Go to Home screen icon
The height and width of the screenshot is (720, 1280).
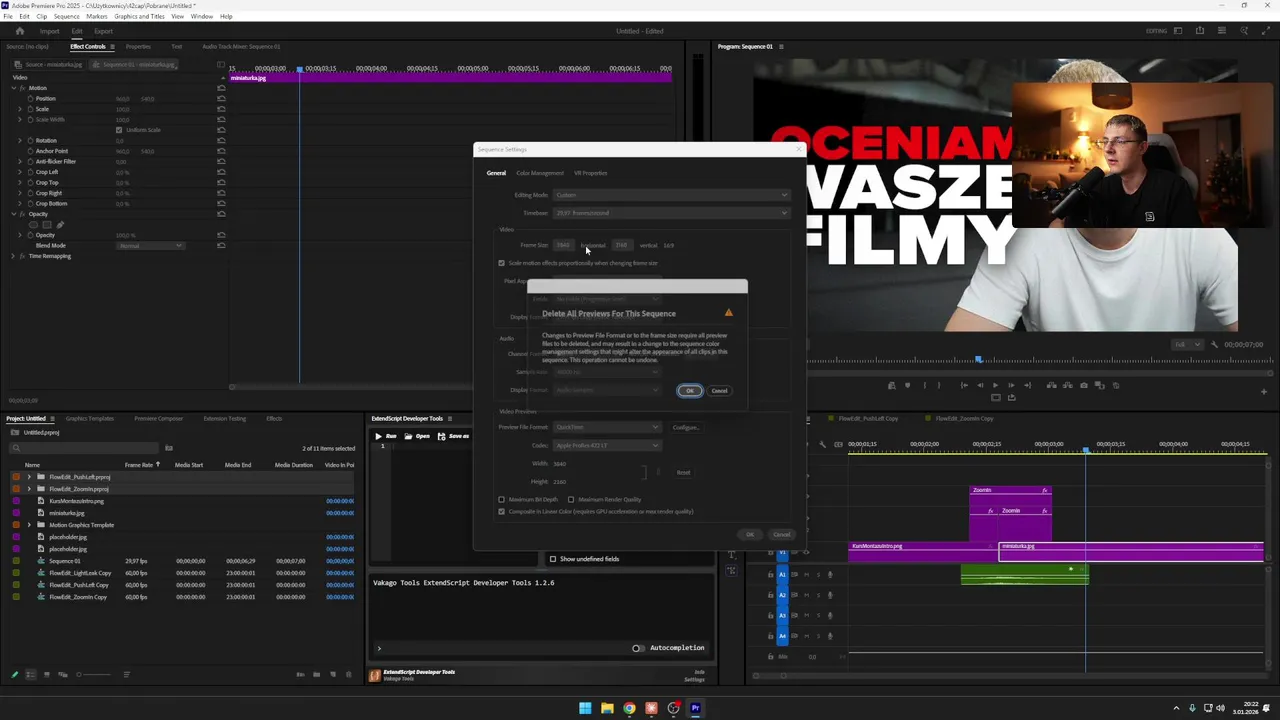tap(19, 31)
